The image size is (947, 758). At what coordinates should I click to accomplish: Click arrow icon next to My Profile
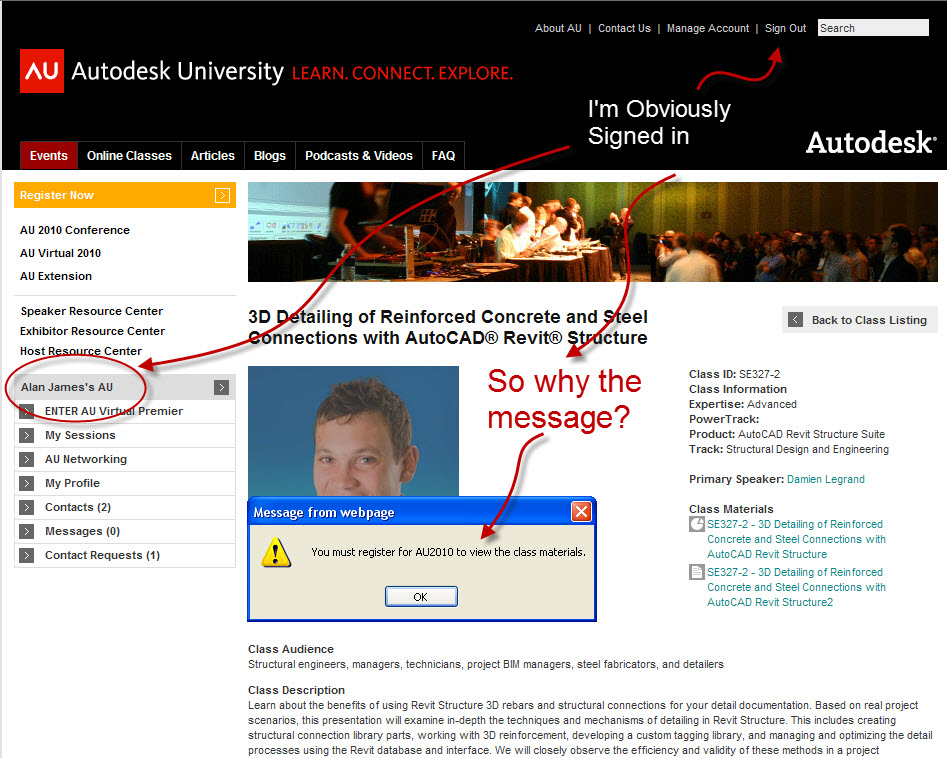(x=27, y=483)
